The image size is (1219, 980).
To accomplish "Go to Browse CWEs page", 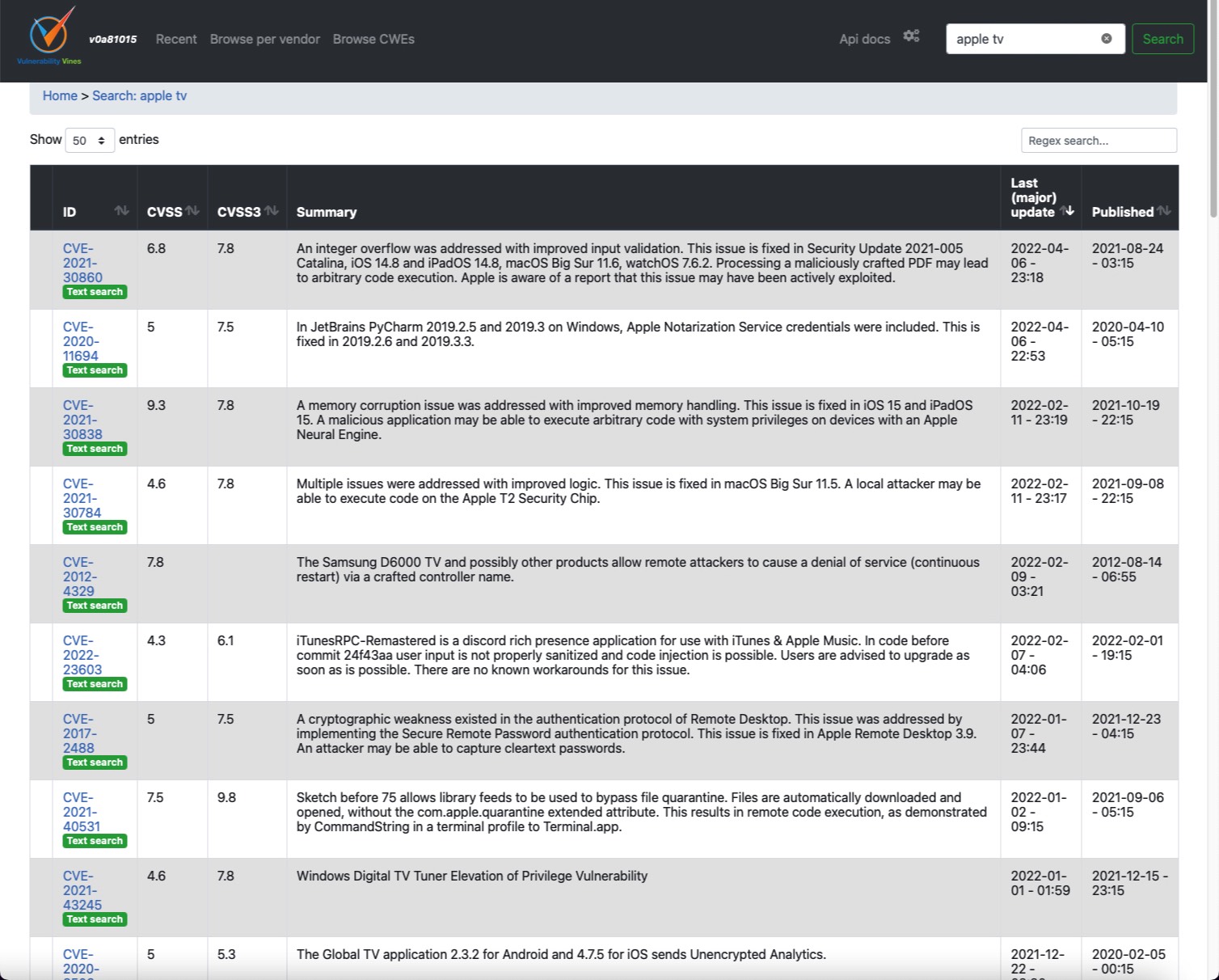I will (x=373, y=39).
